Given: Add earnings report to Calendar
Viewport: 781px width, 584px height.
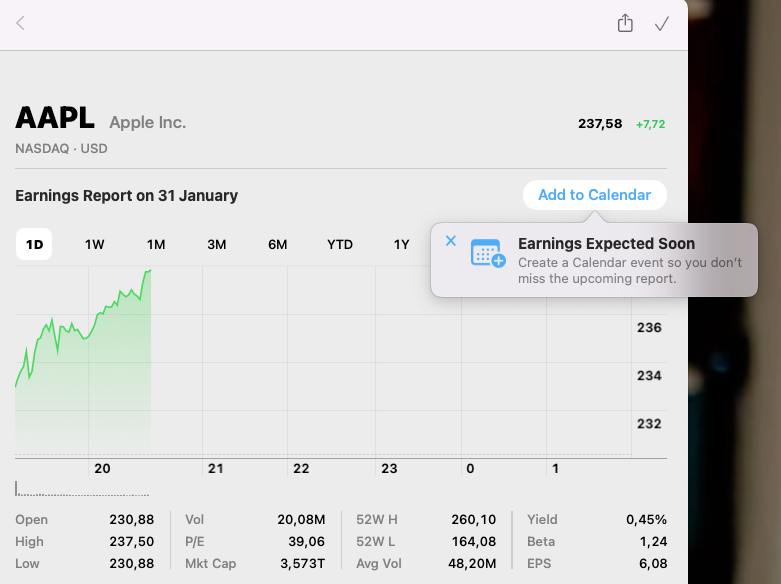Looking at the screenshot, I should point(594,195).
